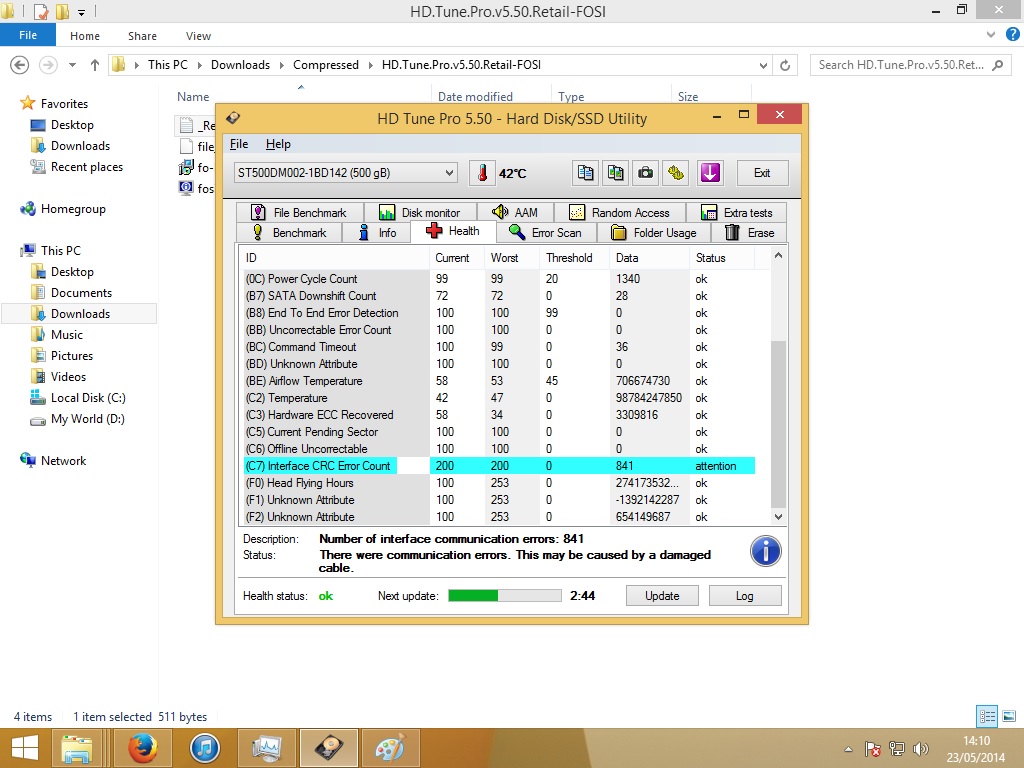This screenshot has height=768, width=1024.
Task: Expand the address bar history dropdown
Action: (763, 65)
